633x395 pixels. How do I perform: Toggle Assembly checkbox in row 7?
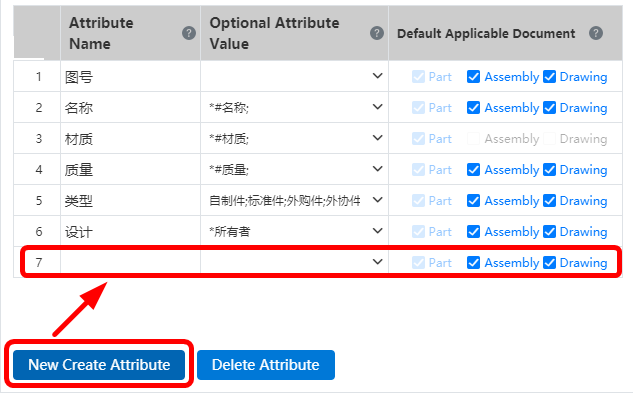(x=473, y=263)
